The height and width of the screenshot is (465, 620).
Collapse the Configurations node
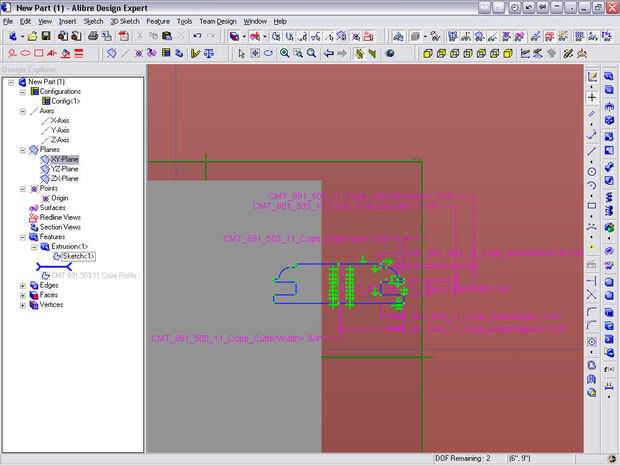(x=23, y=92)
